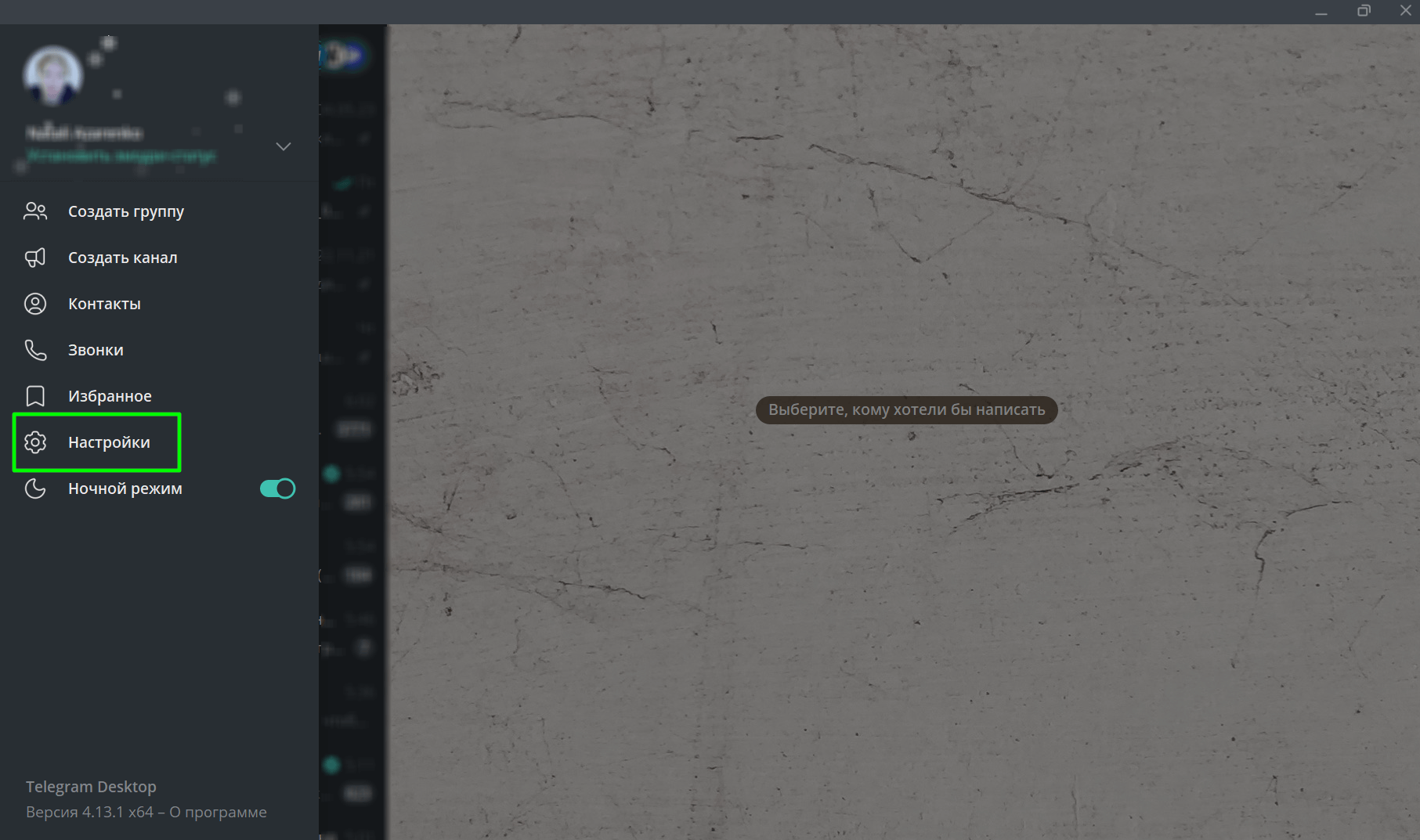
Task: Select Ночной режим label
Action: [x=125, y=488]
